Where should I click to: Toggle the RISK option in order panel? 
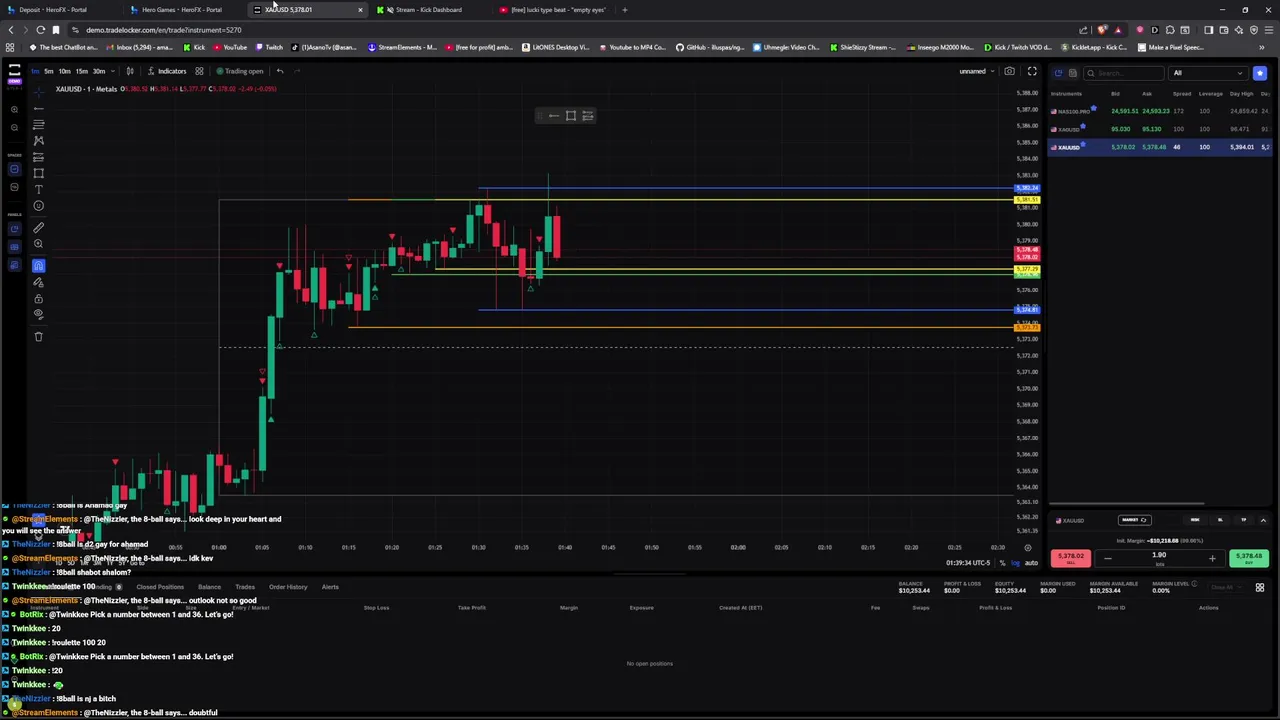[1195, 520]
